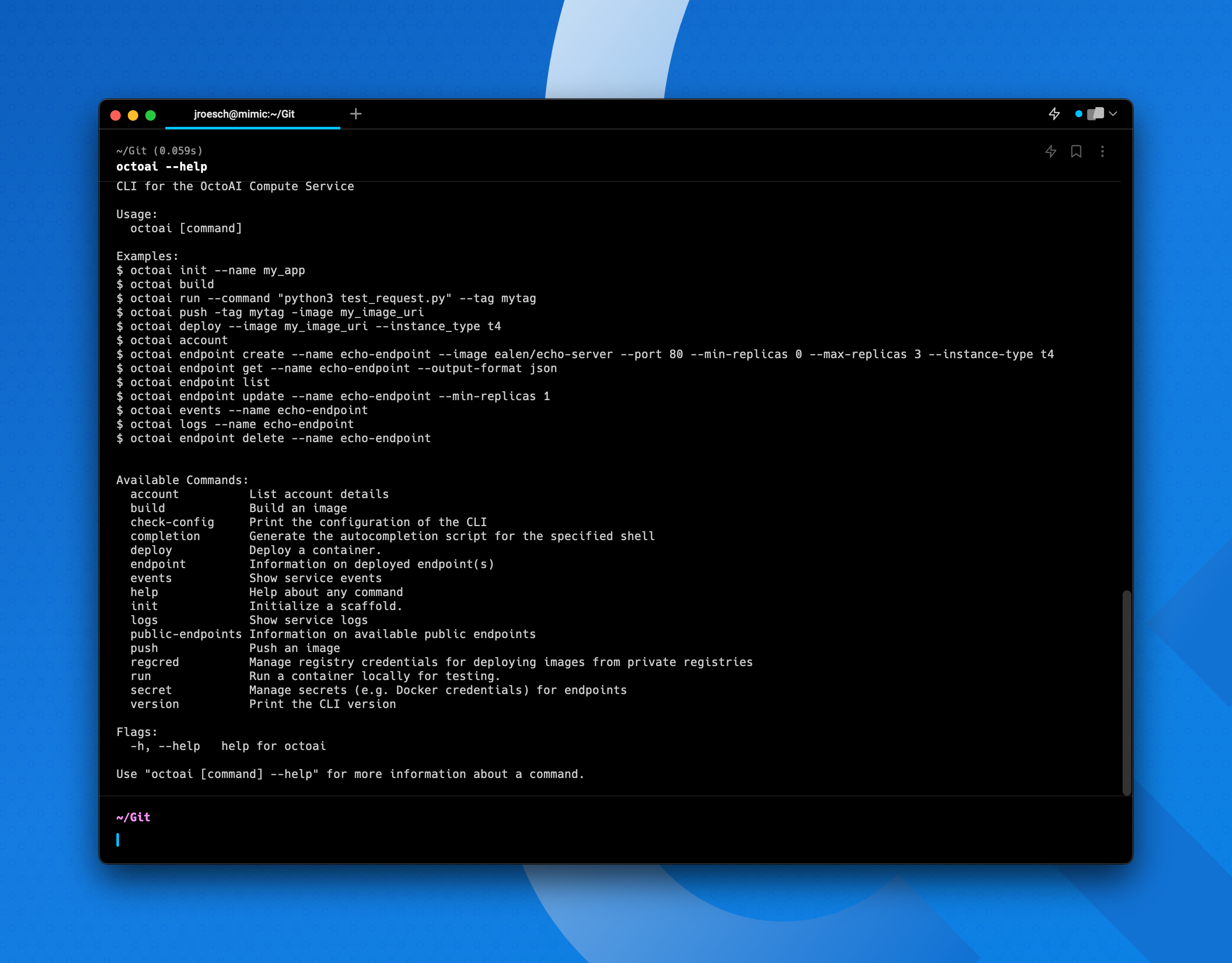Click the block's lightning bolt AI icon
This screenshot has width=1232, height=963.
(1050, 151)
